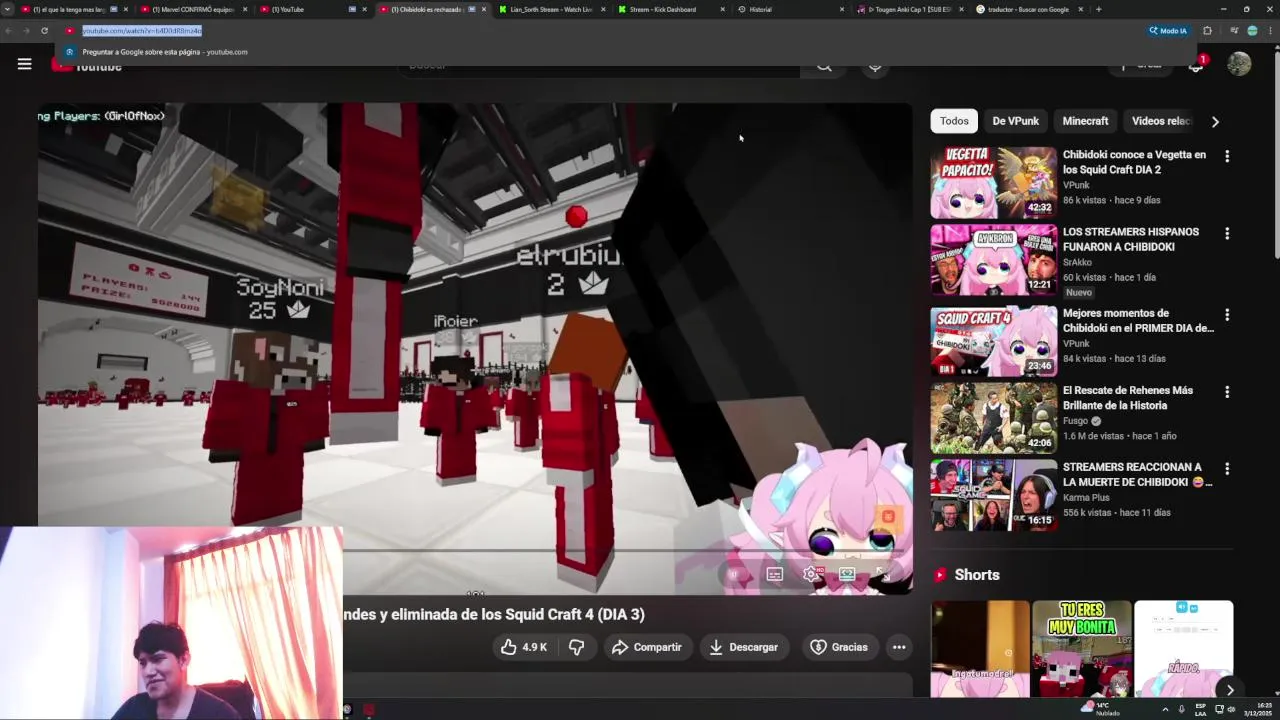Open the account avatar menu
Viewport: 1280px width, 720px height.
pos(1239,64)
